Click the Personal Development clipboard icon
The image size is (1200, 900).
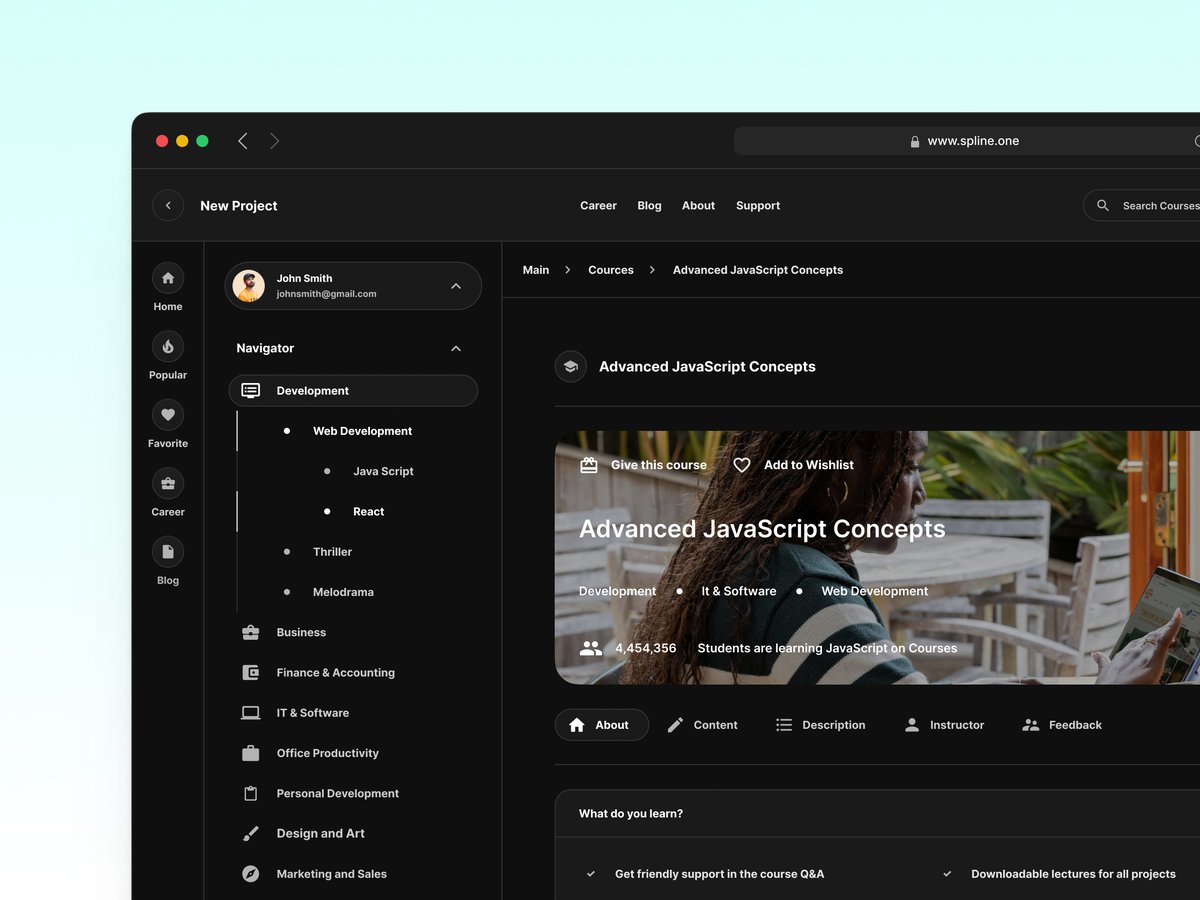point(251,793)
